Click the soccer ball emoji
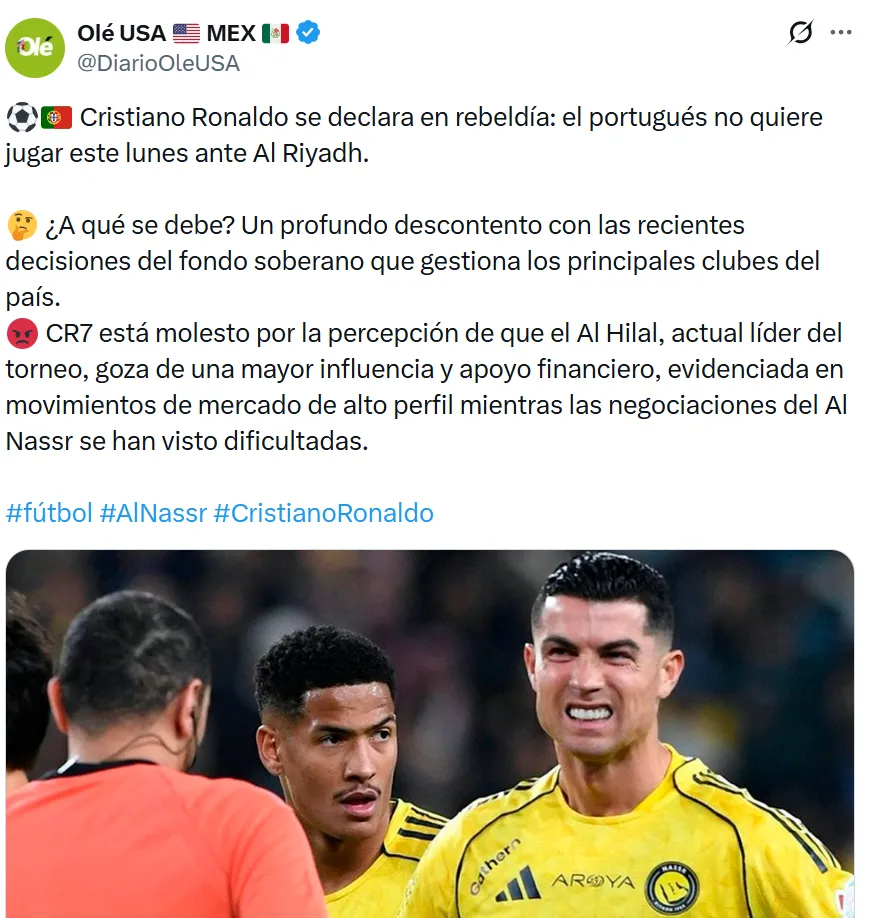This screenshot has width=875, height=918. pos(22,118)
